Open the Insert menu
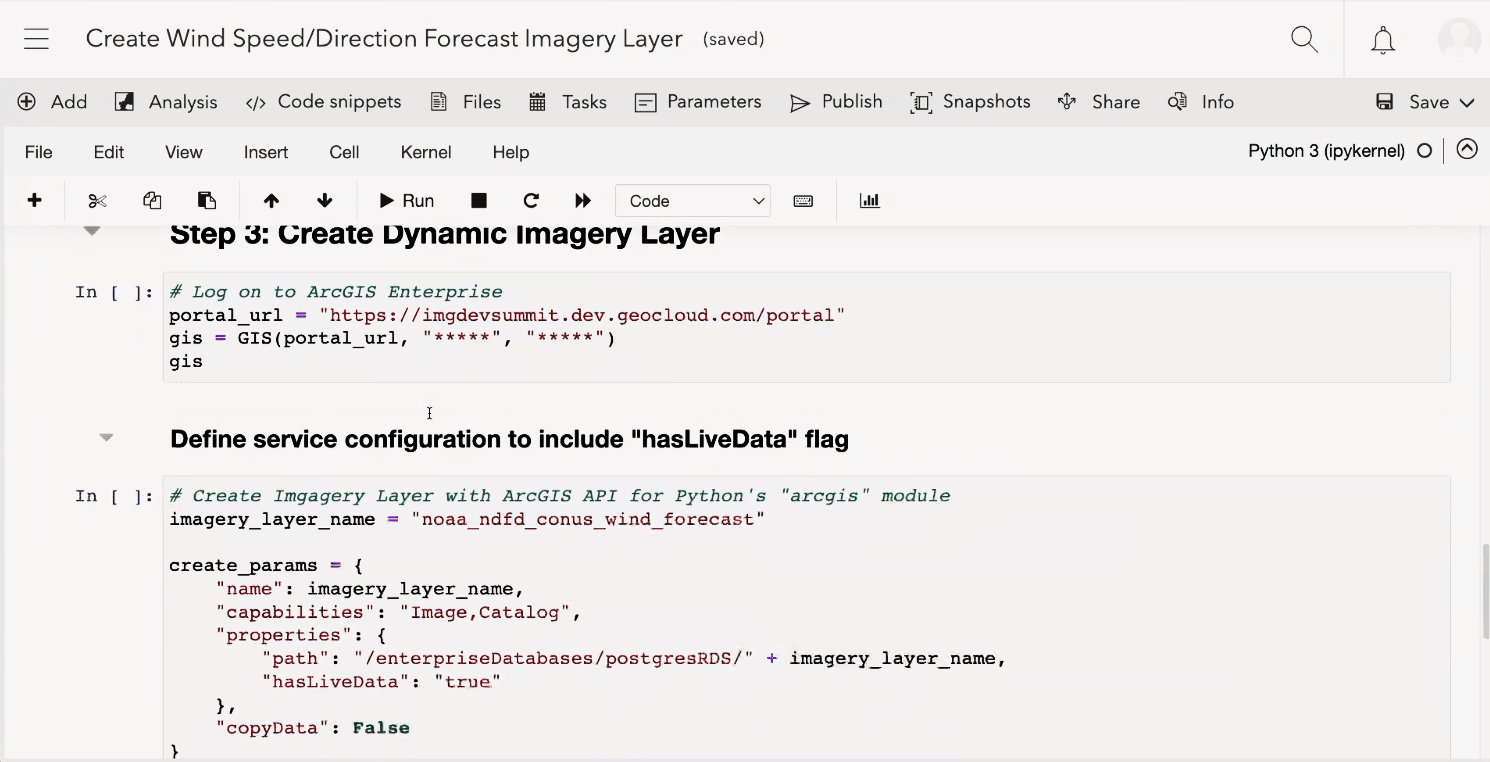 (x=266, y=152)
